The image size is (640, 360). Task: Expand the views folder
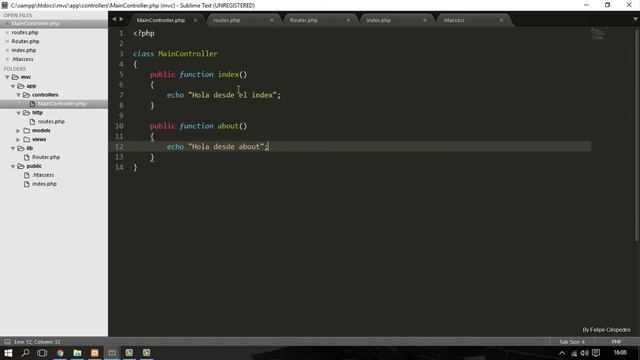pos(18,140)
